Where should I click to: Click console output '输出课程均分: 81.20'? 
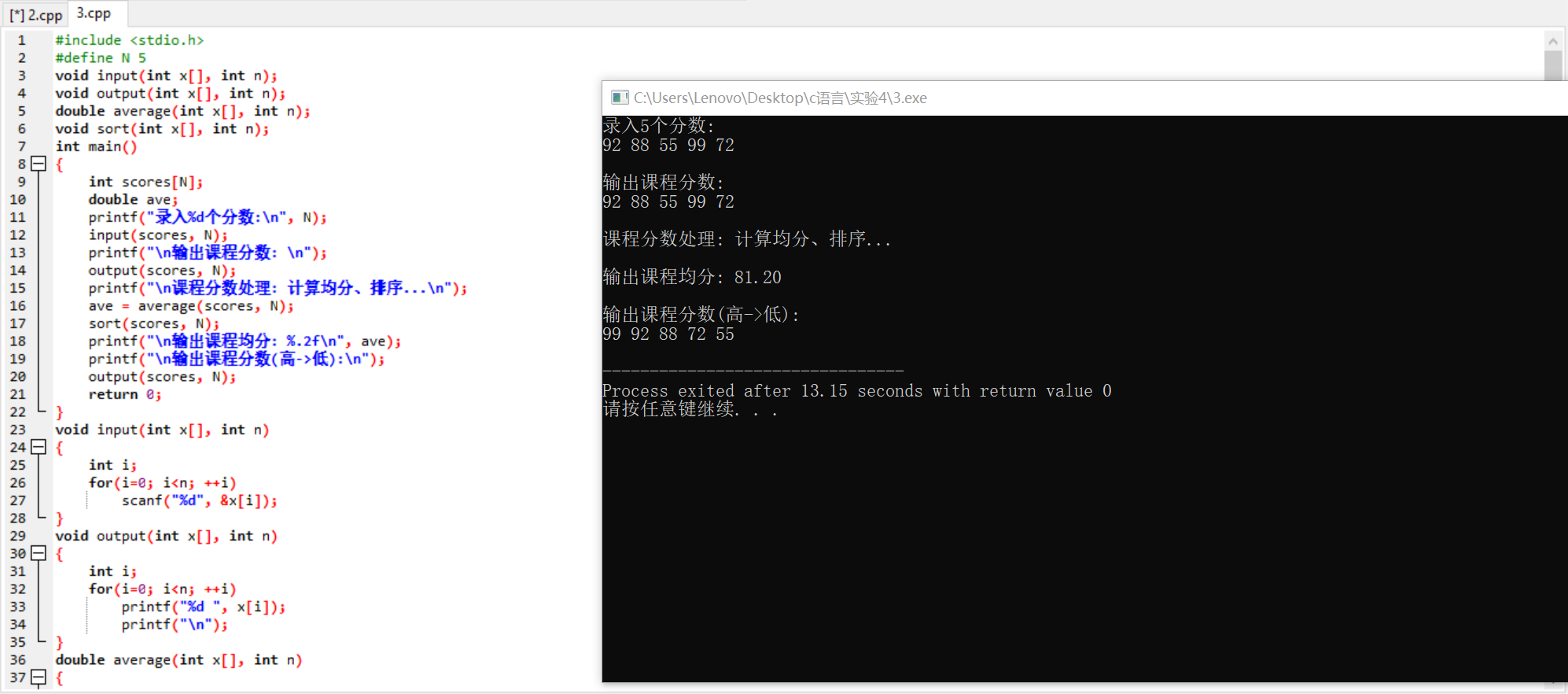(692, 277)
